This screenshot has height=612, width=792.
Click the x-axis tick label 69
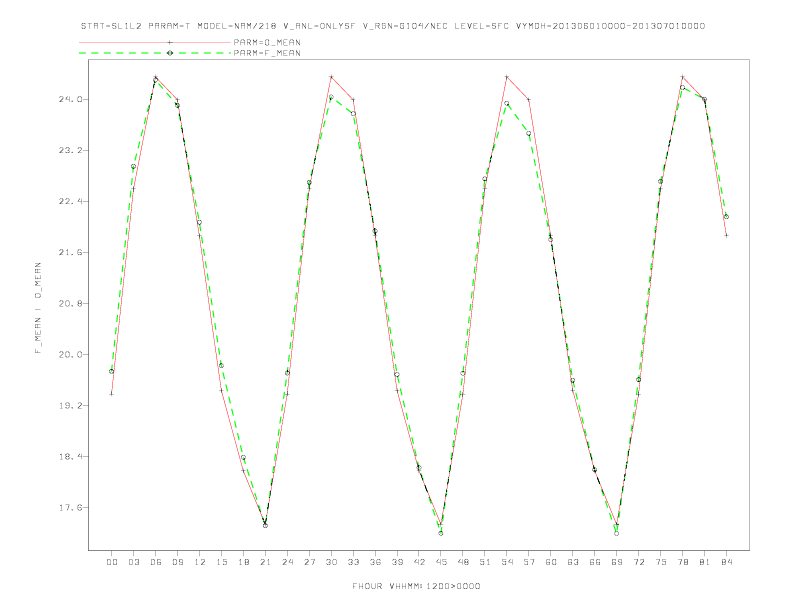(x=617, y=562)
